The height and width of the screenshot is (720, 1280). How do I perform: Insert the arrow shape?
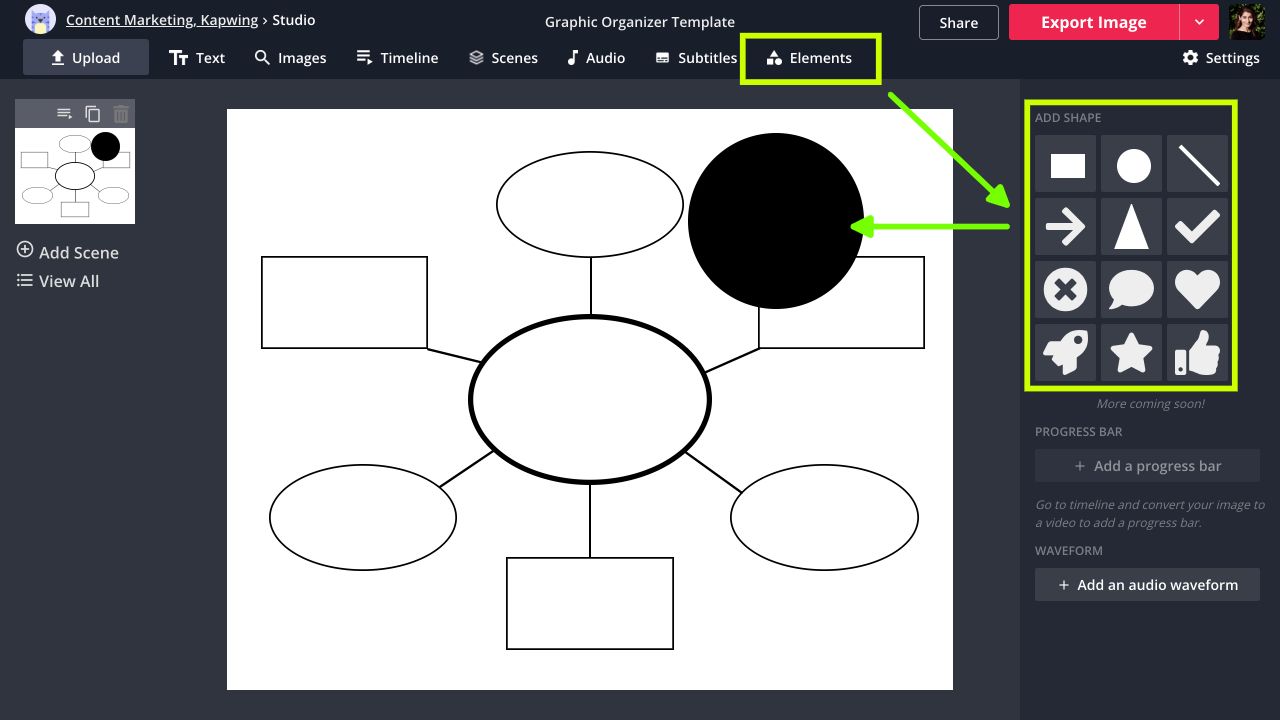pos(1067,227)
